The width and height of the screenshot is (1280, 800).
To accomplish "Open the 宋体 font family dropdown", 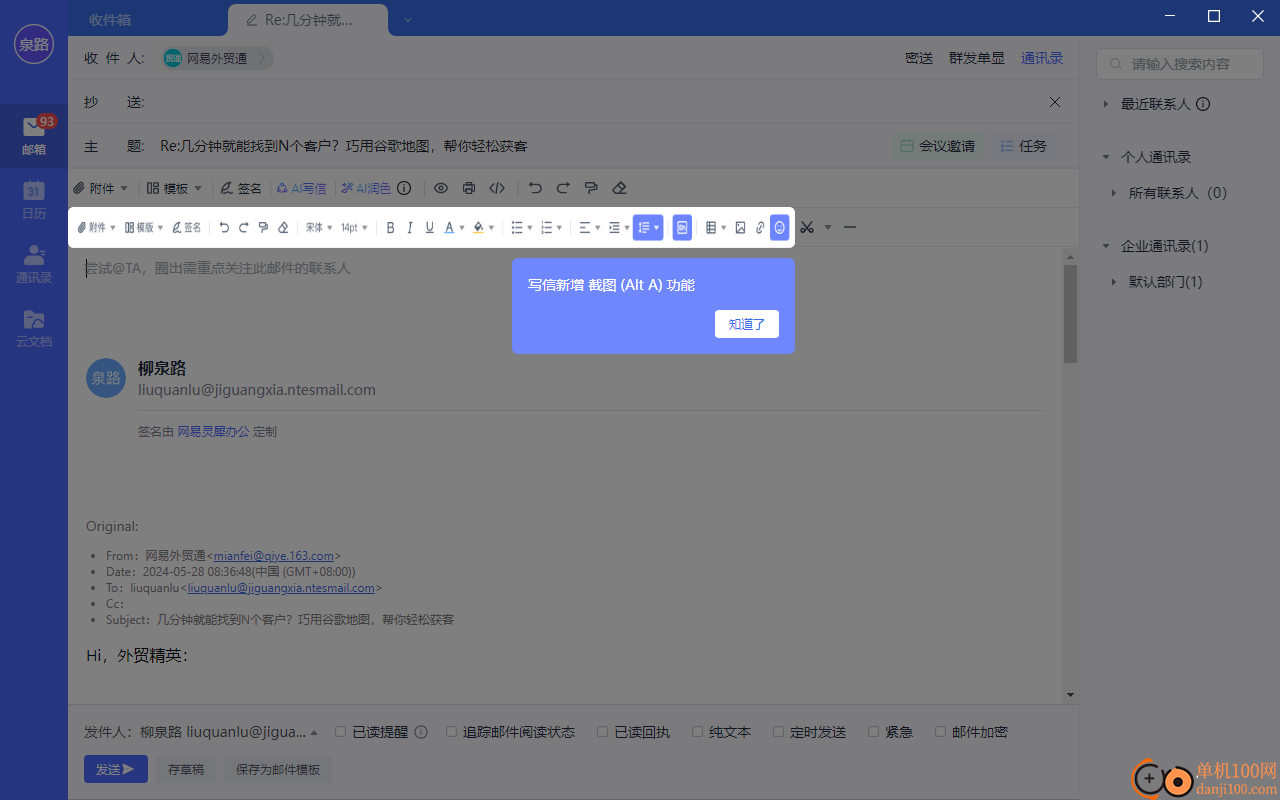I will point(319,228).
